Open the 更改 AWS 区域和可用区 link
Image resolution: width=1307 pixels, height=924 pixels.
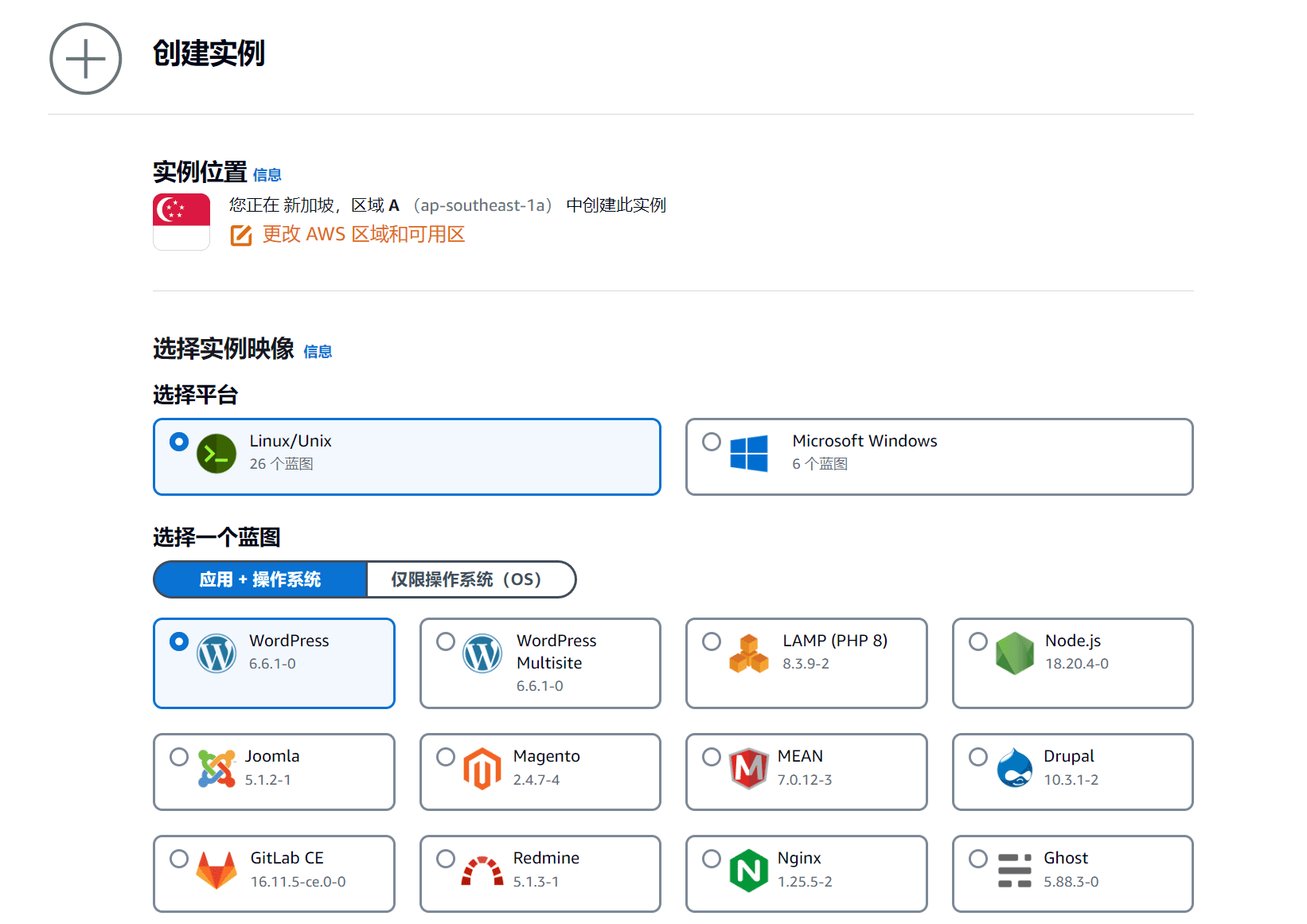(x=362, y=234)
